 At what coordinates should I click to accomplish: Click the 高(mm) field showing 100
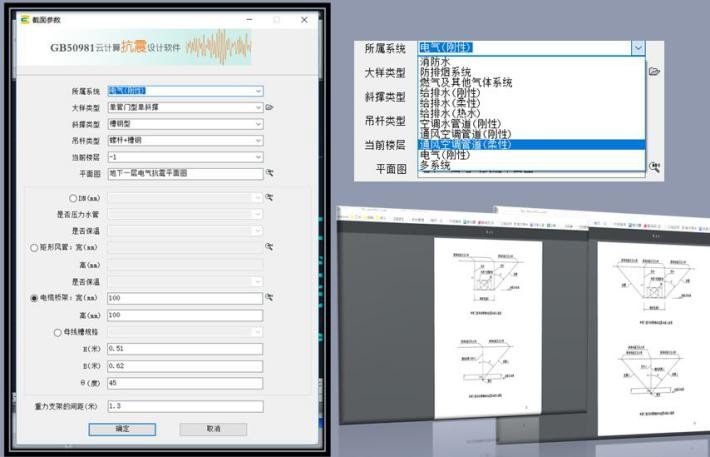coord(185,315)
